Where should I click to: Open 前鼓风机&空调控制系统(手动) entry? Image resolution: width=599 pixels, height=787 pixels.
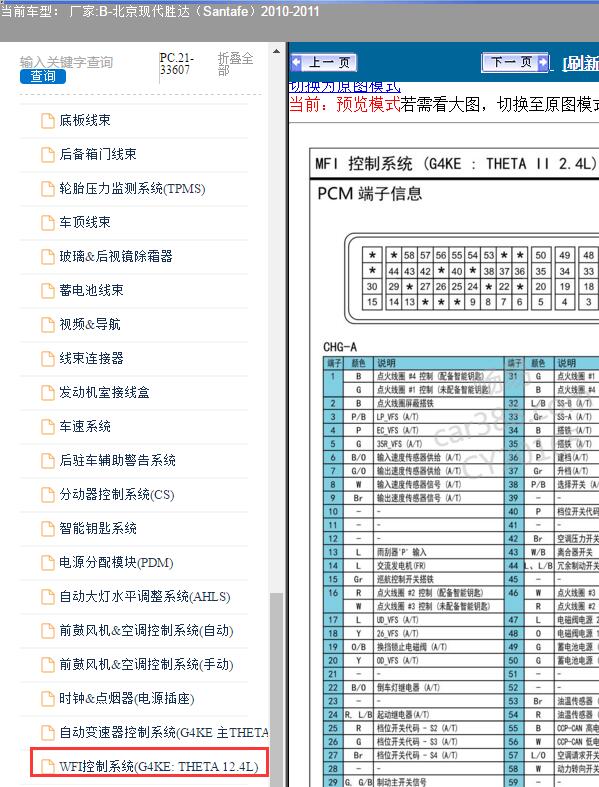(147, 665)
